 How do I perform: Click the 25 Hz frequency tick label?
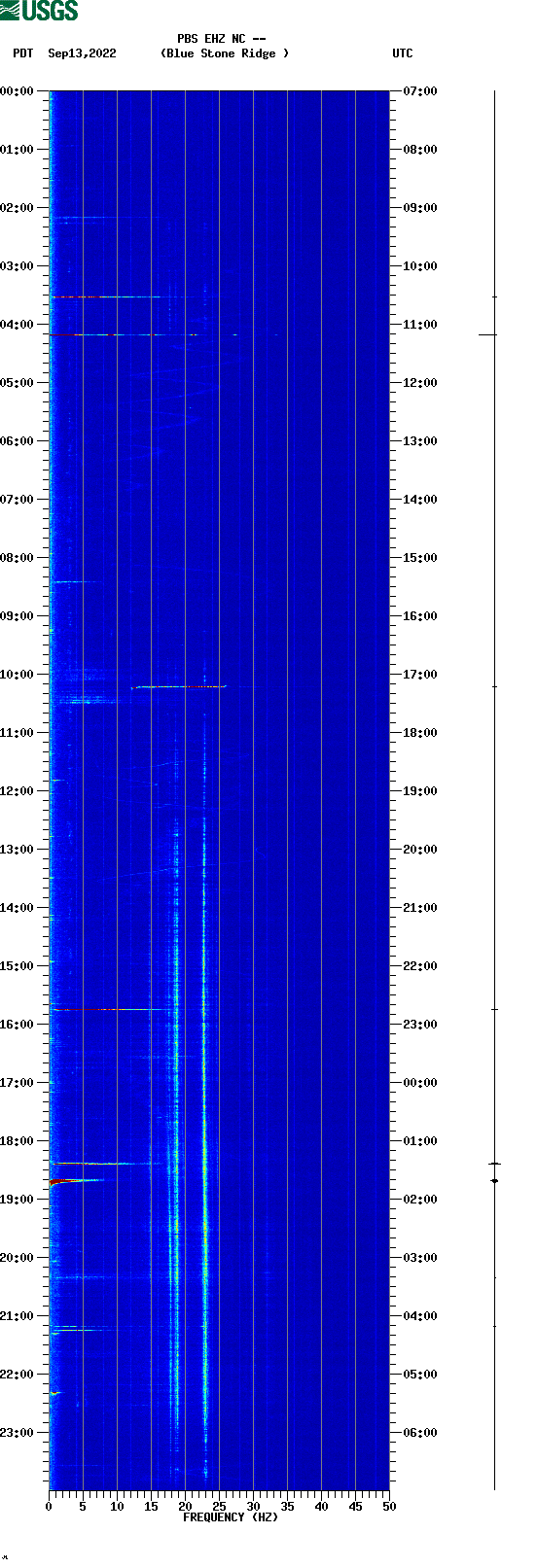tap(219, 1507)
